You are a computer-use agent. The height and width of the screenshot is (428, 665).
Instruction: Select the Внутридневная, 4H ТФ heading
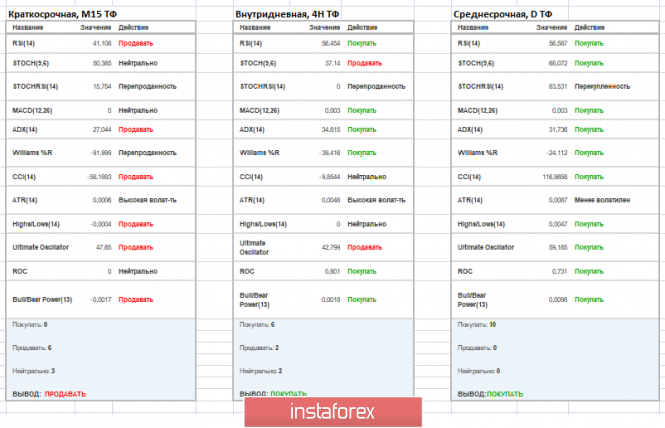pos(287,14)
